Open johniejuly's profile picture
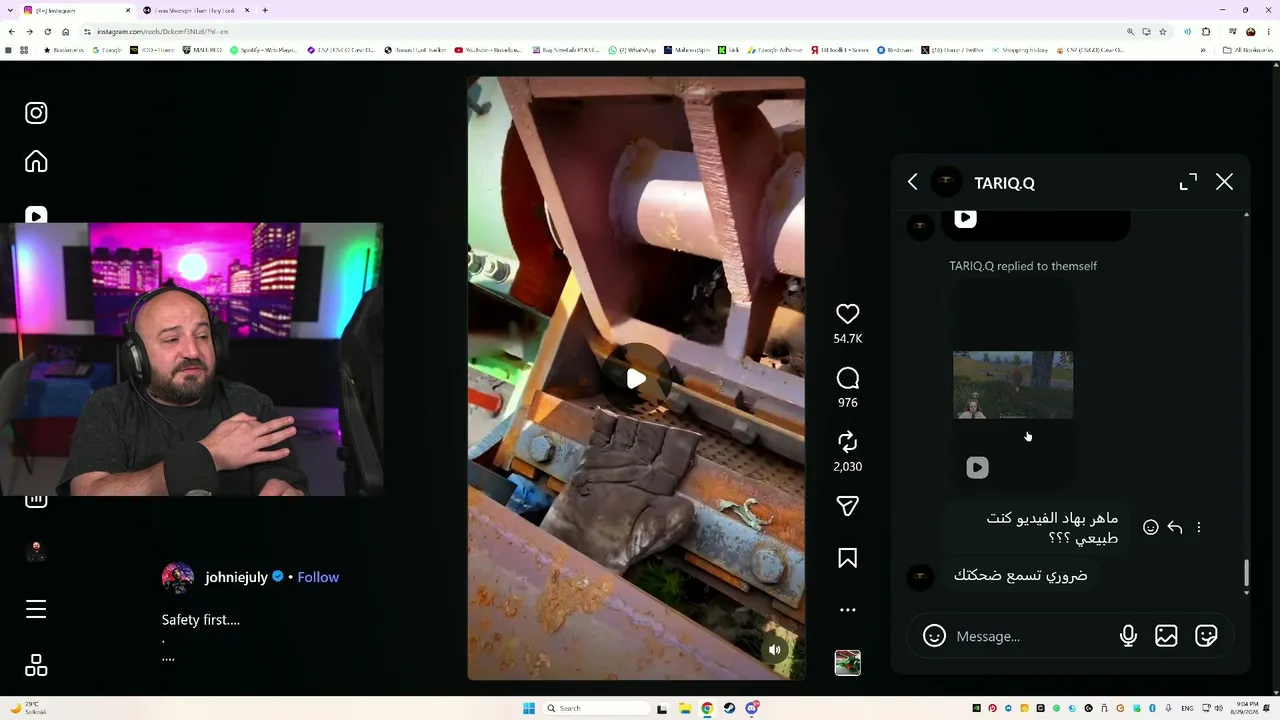The image size is (1280, 720). (178, 578)
